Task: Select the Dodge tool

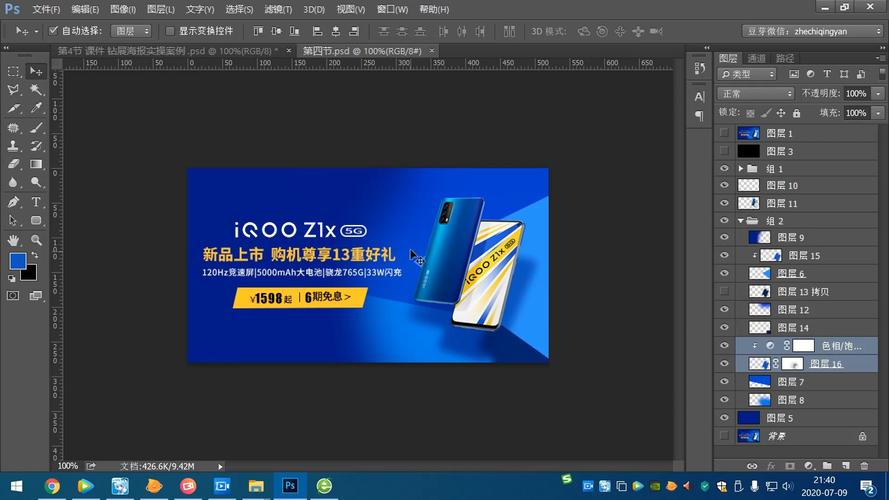Action: [36, 183]
